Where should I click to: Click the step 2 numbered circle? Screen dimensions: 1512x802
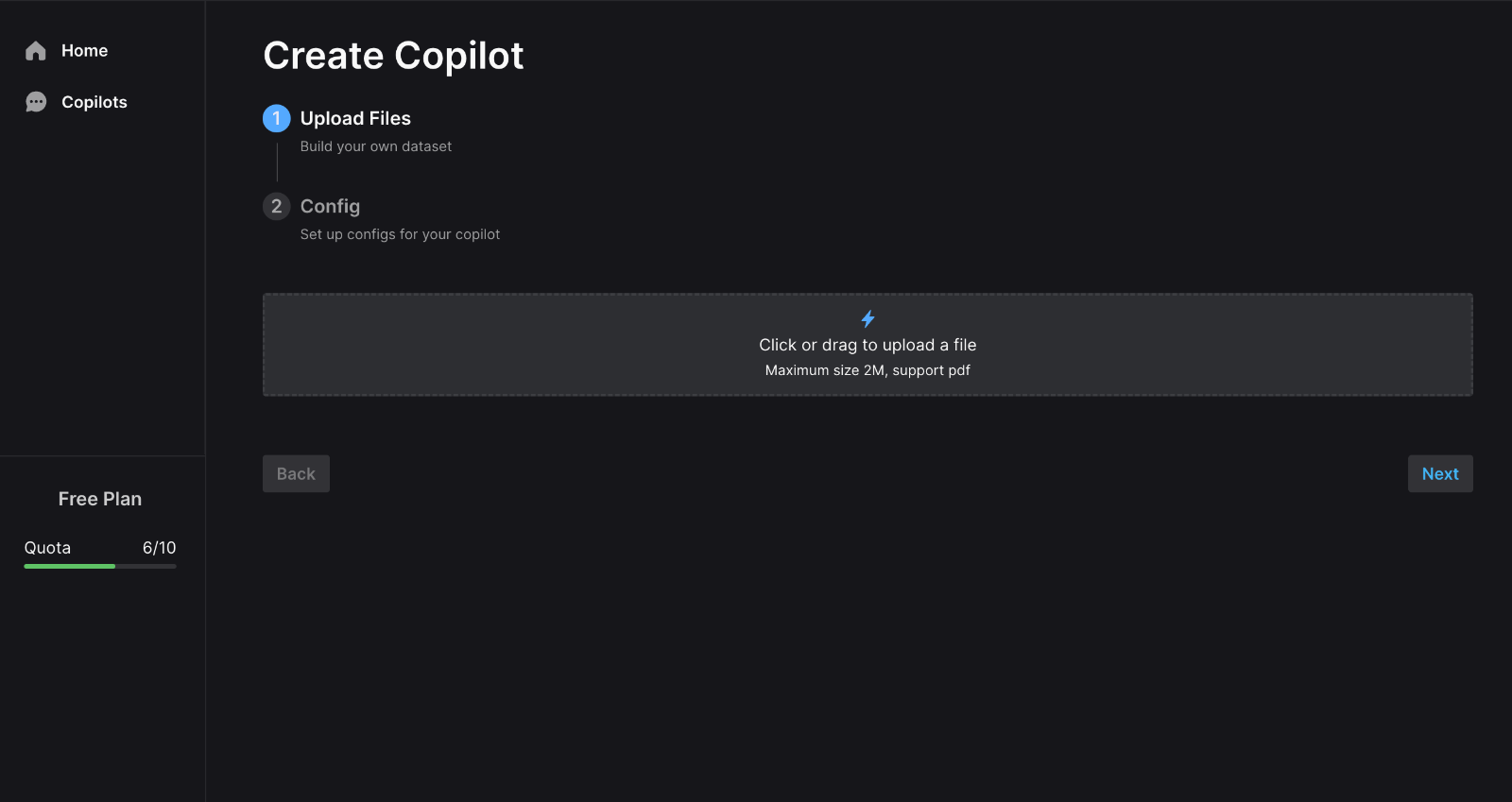[276, 206]
